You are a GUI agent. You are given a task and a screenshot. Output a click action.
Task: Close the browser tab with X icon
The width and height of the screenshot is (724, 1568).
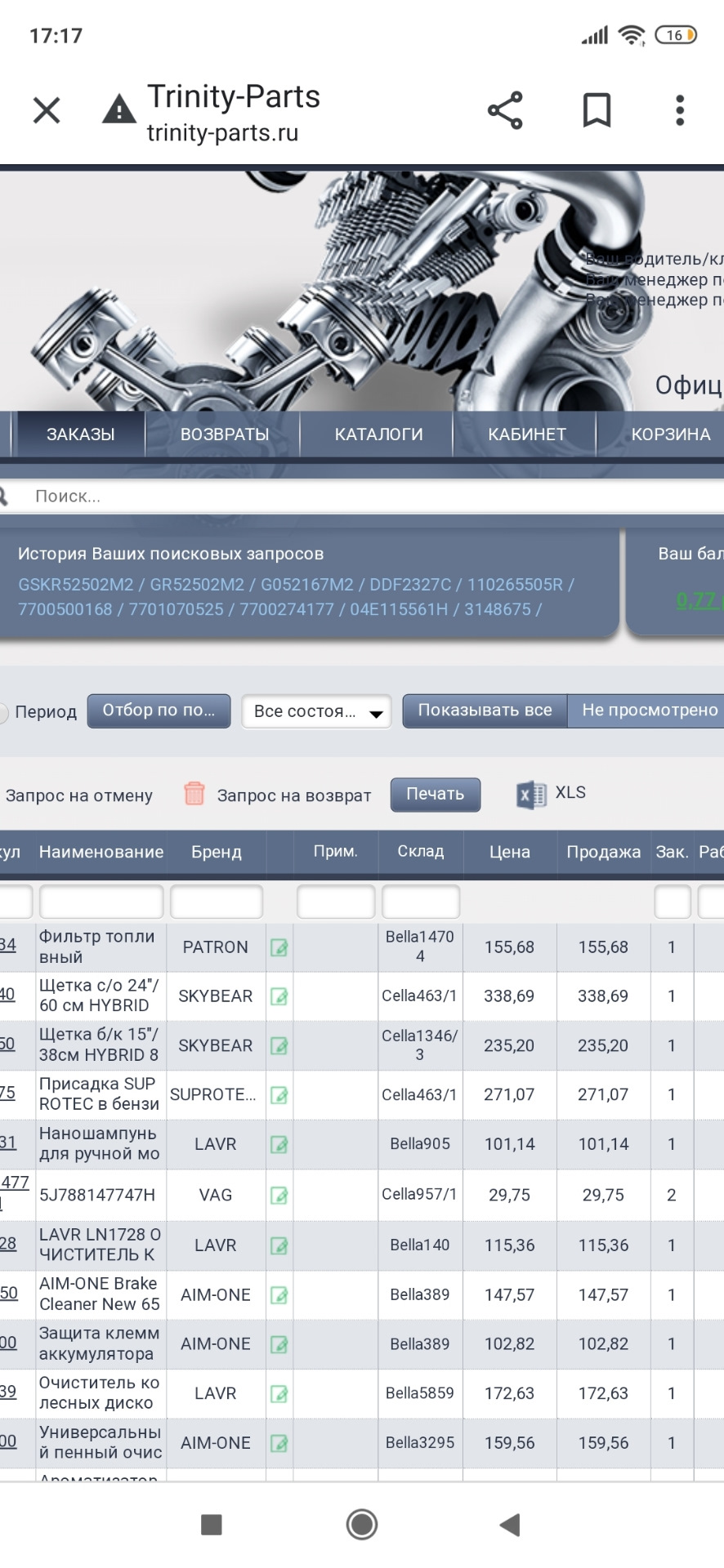click(47, 110)
